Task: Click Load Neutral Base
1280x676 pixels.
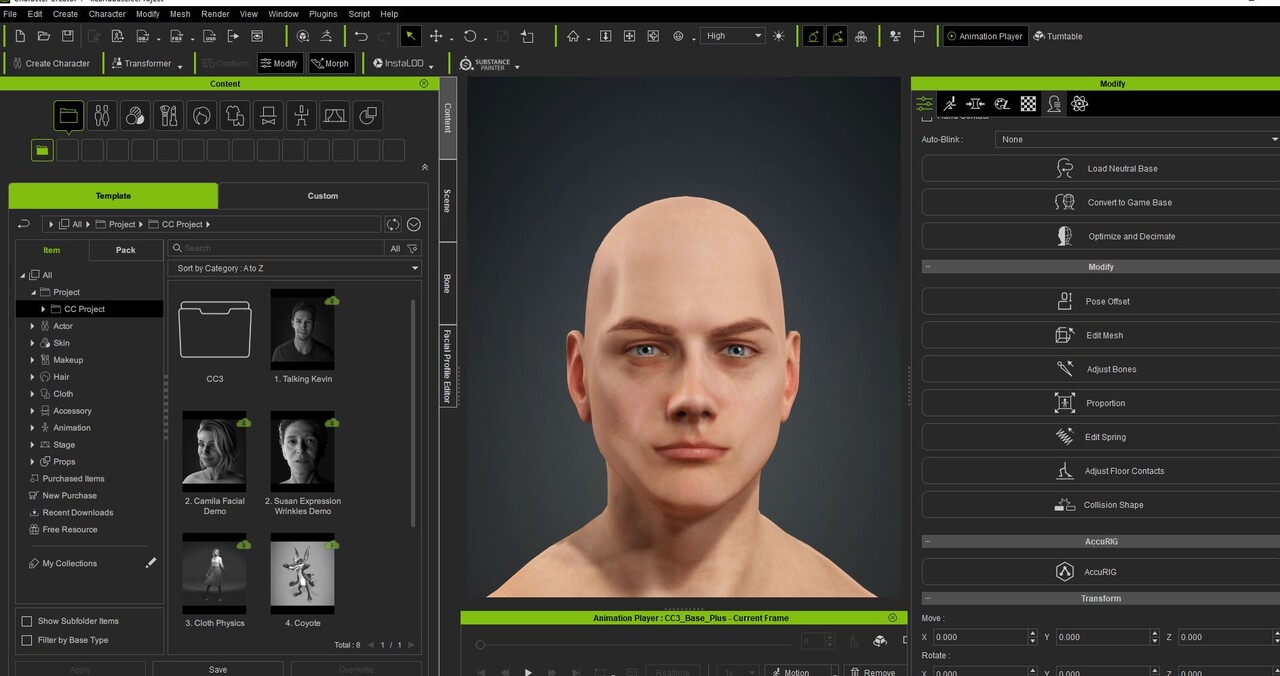Action: coord(1100,169)
